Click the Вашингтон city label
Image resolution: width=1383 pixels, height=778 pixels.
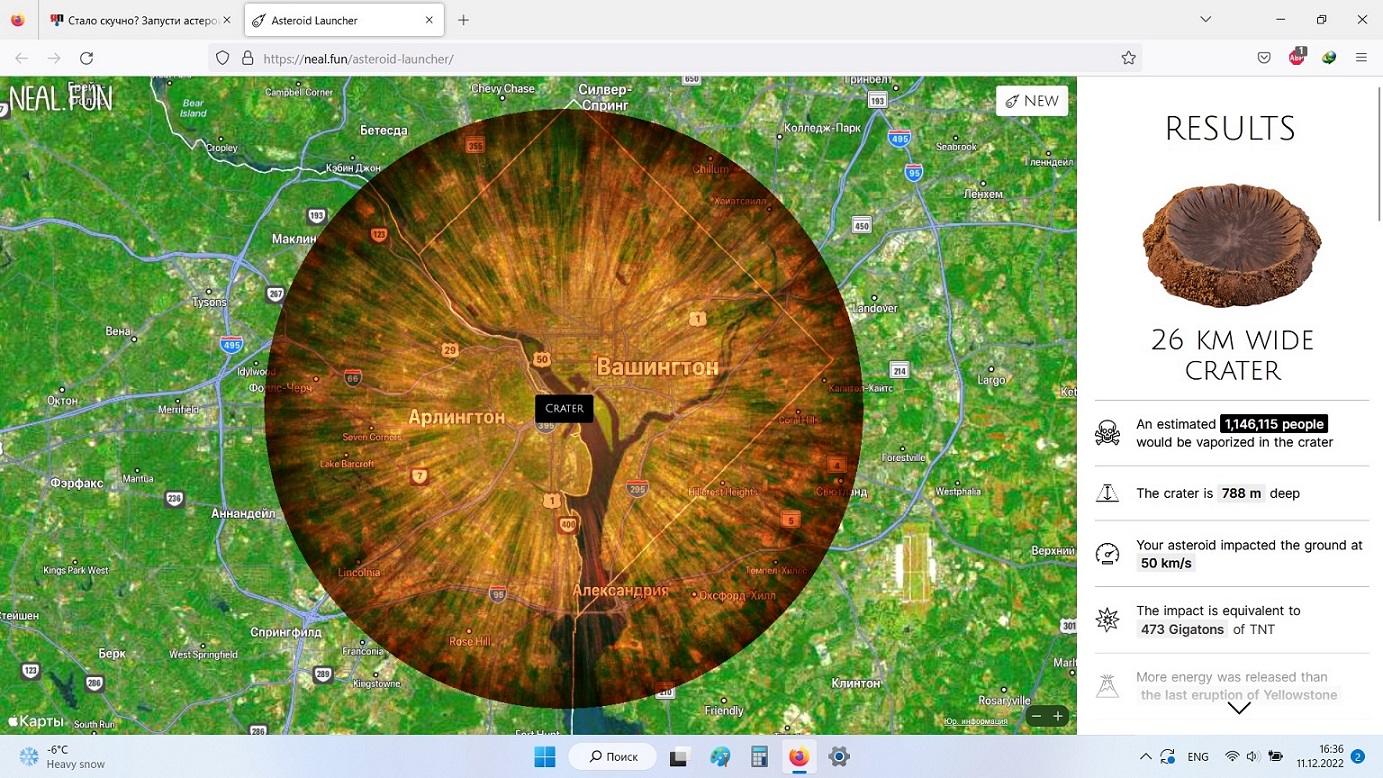657,367
